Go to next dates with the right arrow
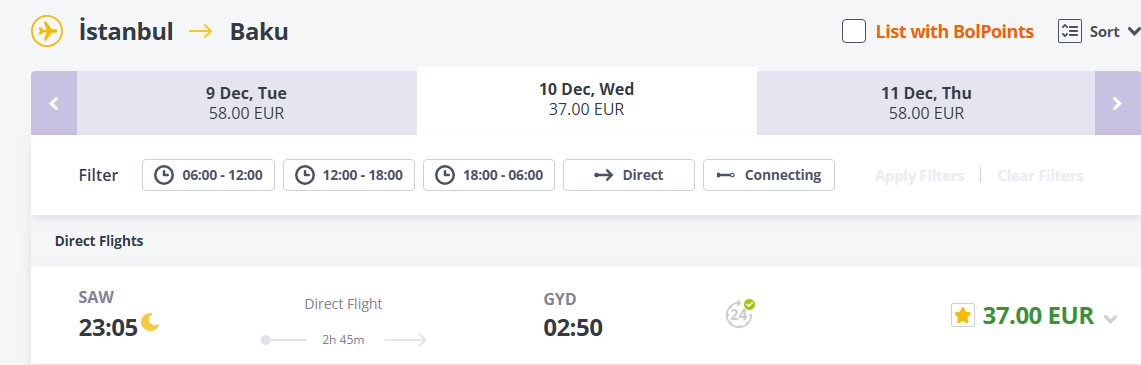The image size is (1141, 365). point(1118,103)
